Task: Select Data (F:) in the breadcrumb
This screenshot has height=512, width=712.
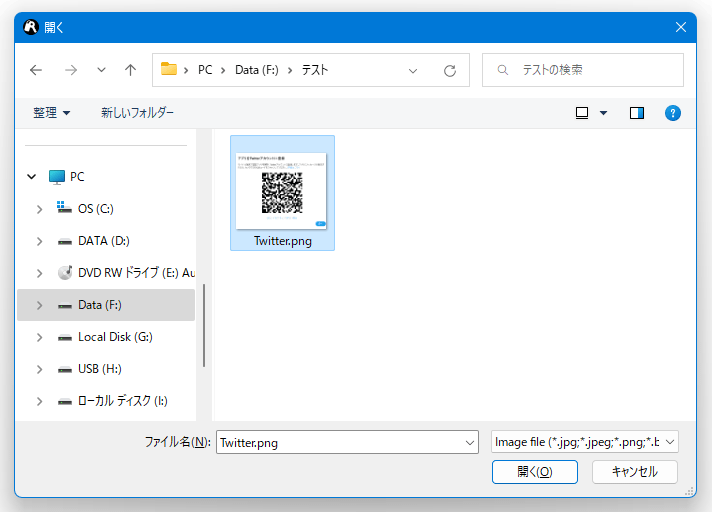Action: point(257,70)
